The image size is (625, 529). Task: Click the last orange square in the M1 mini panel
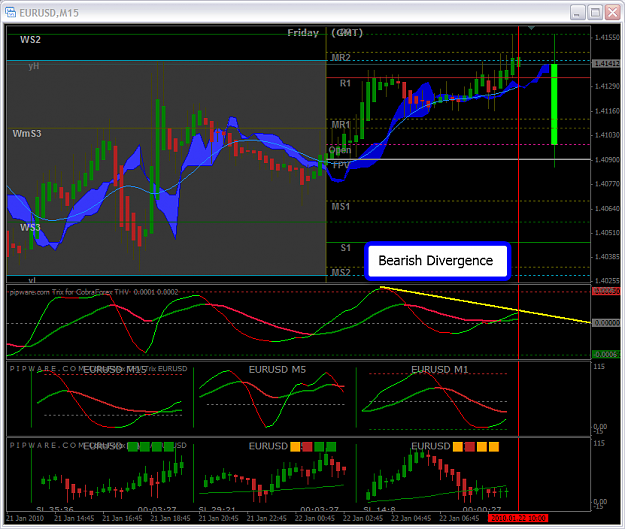coord(494,446)
